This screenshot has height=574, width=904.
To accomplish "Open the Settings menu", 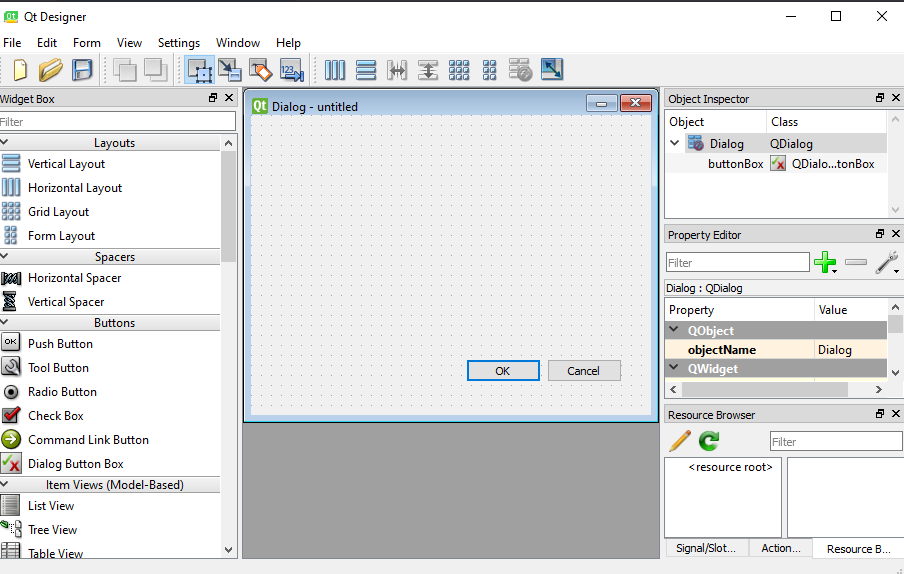I will [179, 43].
